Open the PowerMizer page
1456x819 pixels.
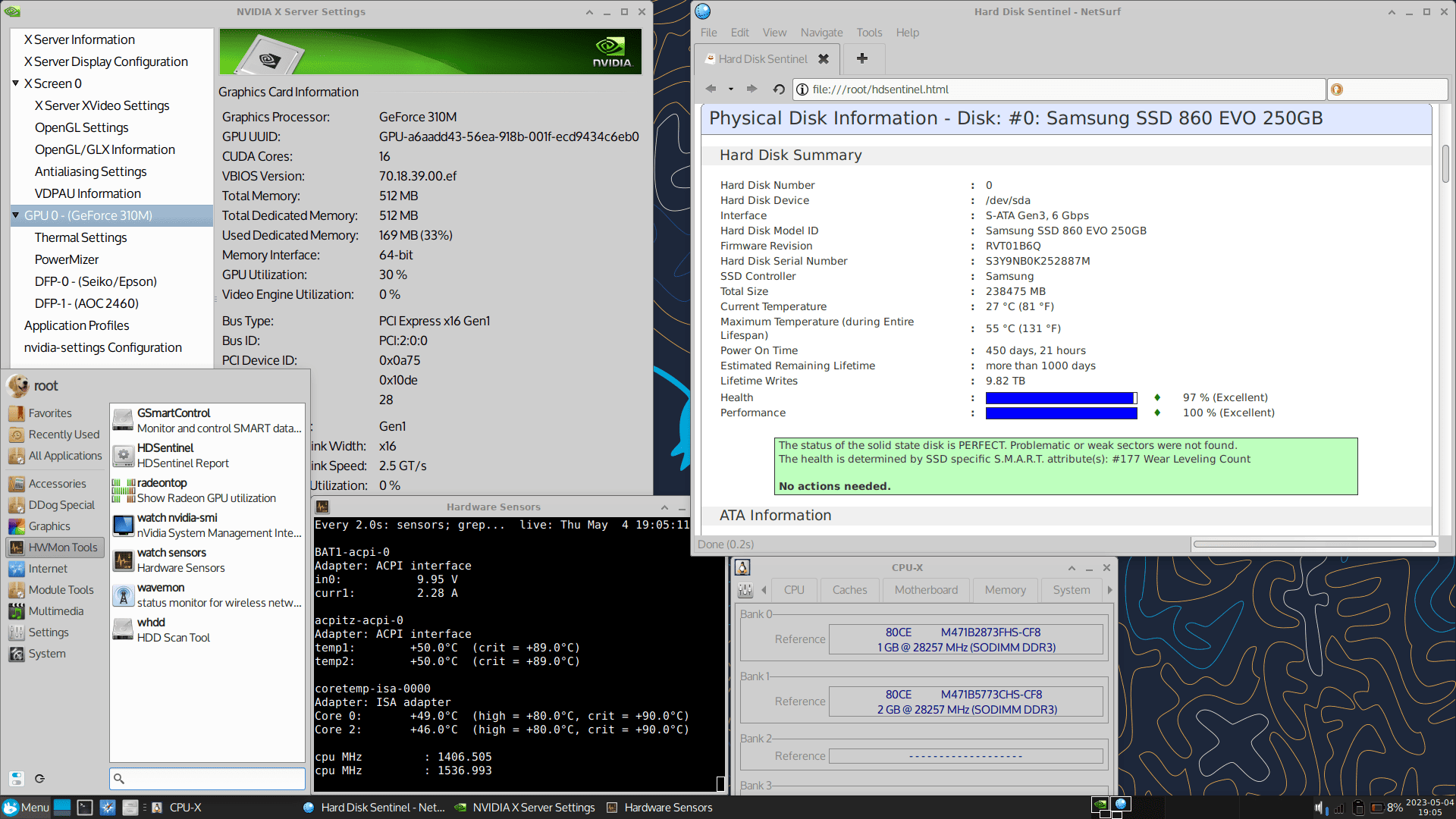coord(66,259)
